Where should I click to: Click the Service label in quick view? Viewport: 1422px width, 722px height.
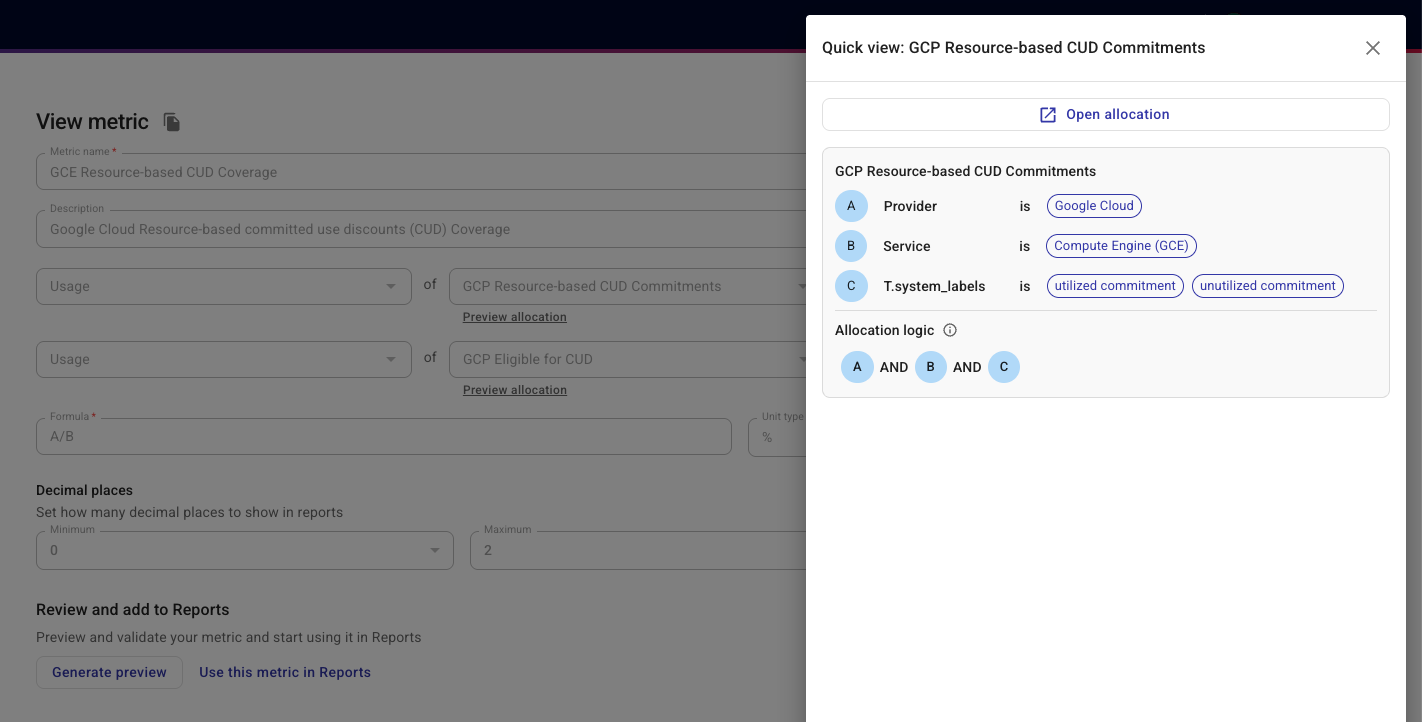[x=907, y=246]
